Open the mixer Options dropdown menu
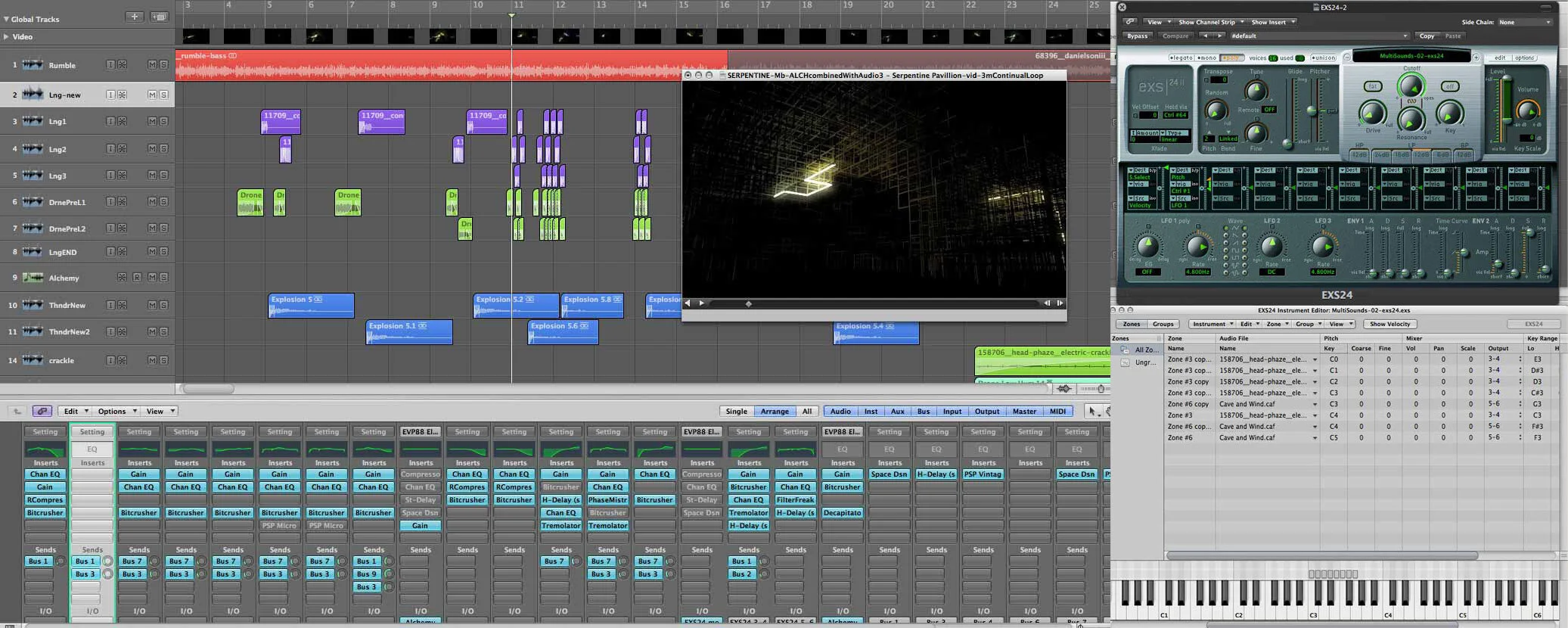1568x628 pixels. pyautogui.click(x=117, y=411)
